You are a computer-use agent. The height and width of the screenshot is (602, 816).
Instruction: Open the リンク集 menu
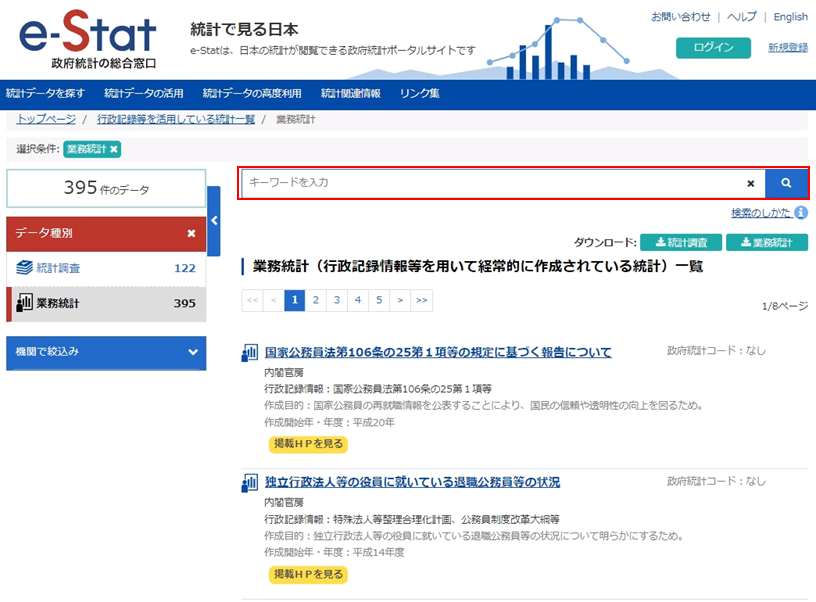coord(419,93)
